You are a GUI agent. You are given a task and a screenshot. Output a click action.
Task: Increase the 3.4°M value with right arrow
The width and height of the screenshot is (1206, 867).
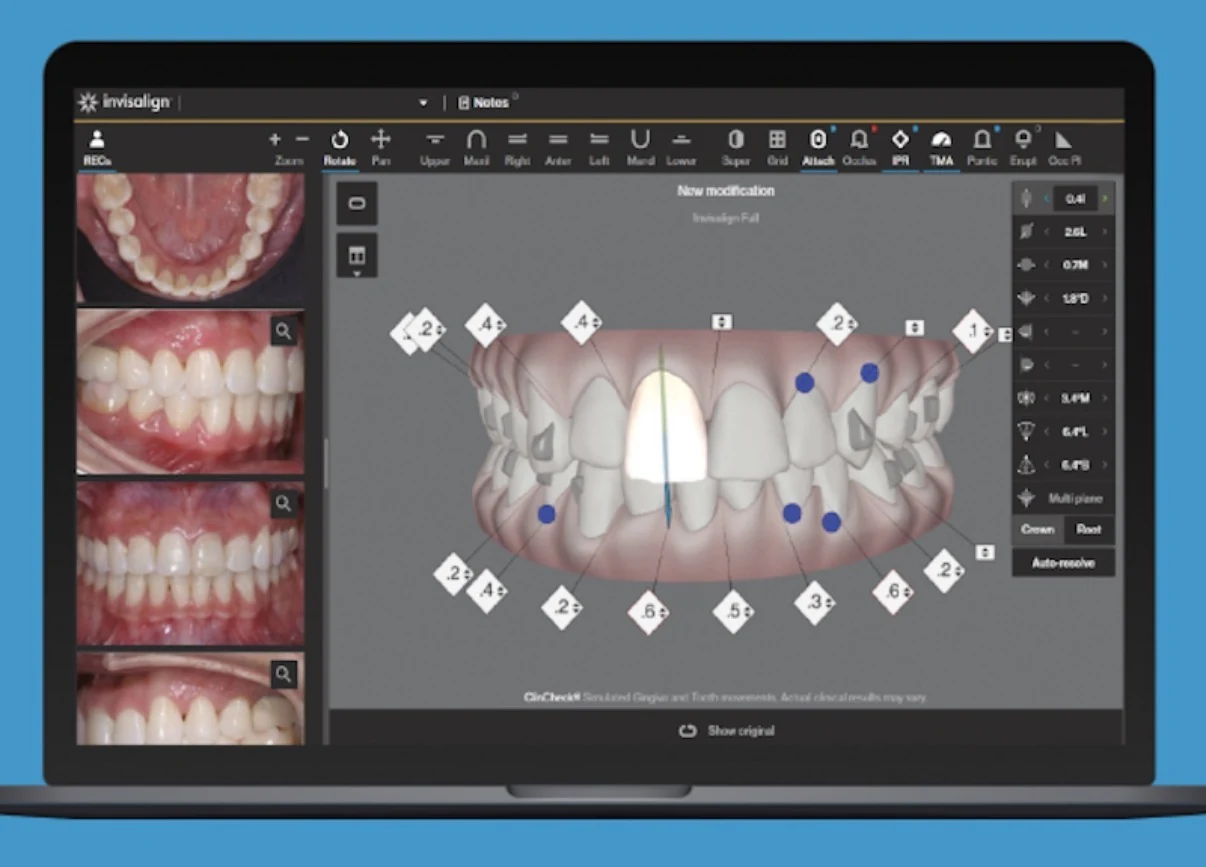(x=1104, y=398)
